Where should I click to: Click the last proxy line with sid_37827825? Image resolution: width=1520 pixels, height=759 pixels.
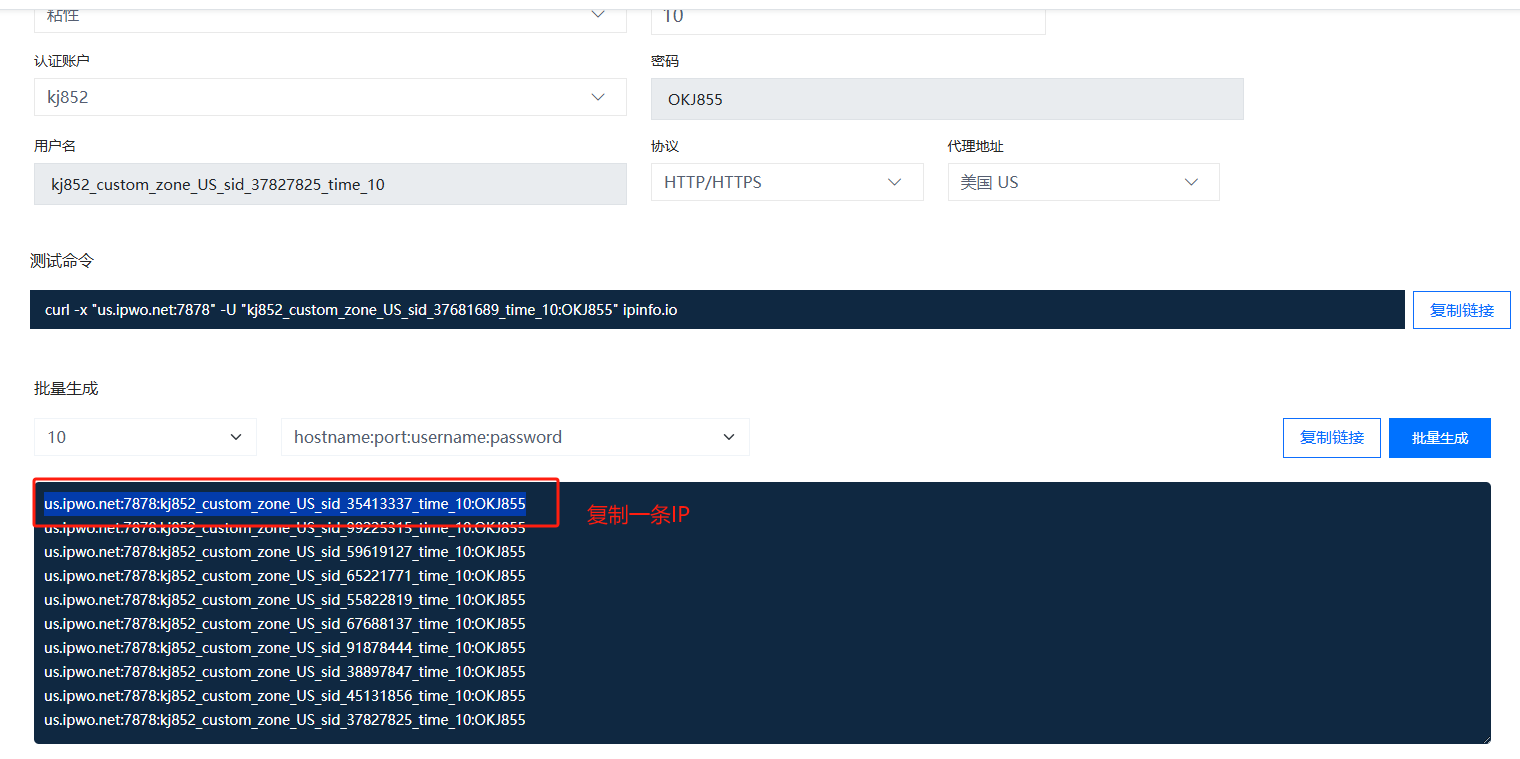coord(285,720)
